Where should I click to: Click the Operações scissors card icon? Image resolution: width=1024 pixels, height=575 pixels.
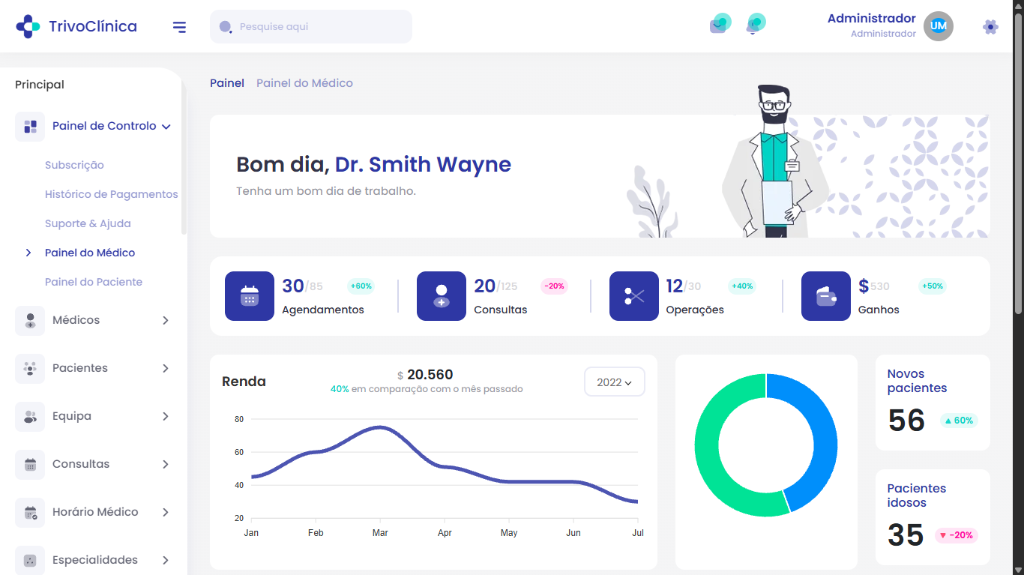point(633,296)
